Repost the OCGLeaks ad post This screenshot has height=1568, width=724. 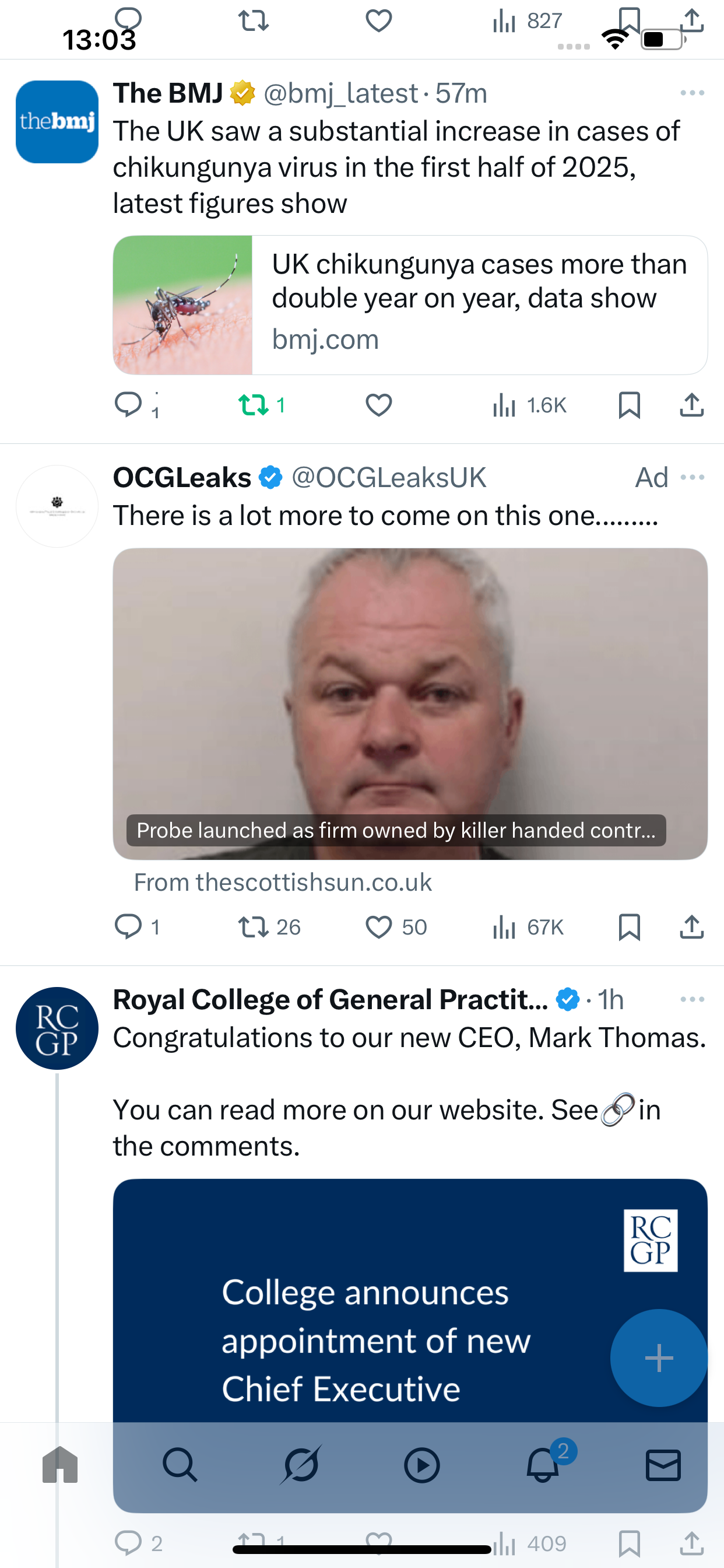click(254, 927)
